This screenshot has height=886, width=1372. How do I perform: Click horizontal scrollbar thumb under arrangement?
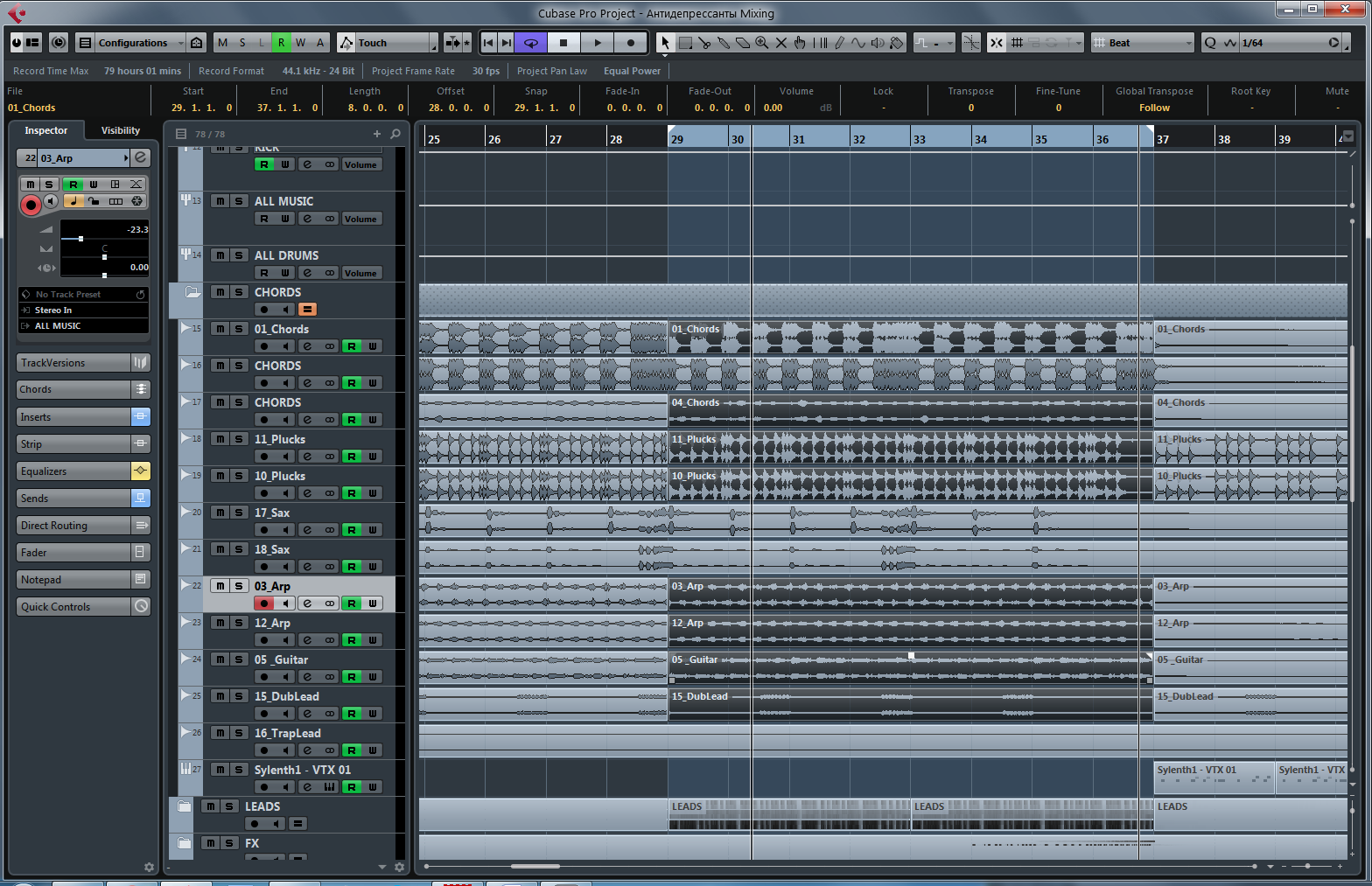tap(535, 866)
